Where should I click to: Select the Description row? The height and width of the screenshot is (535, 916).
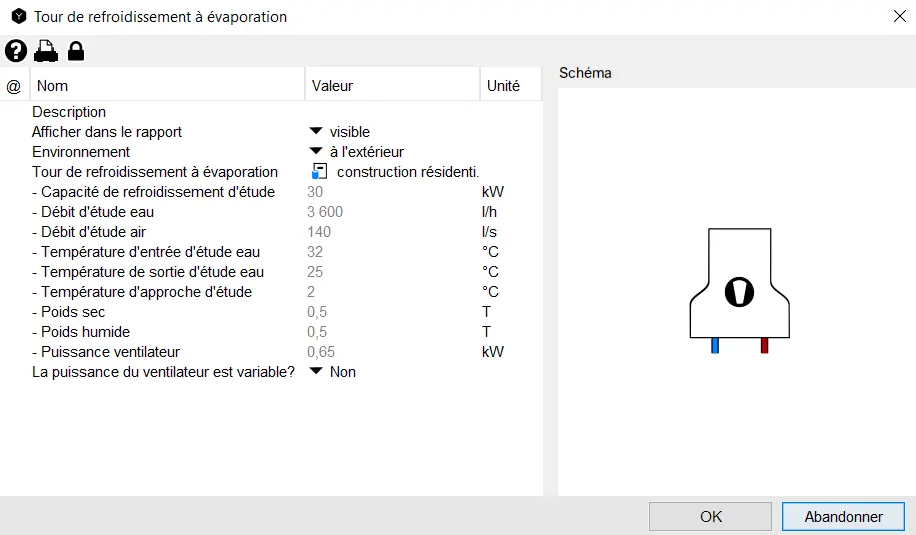point(69,112)
